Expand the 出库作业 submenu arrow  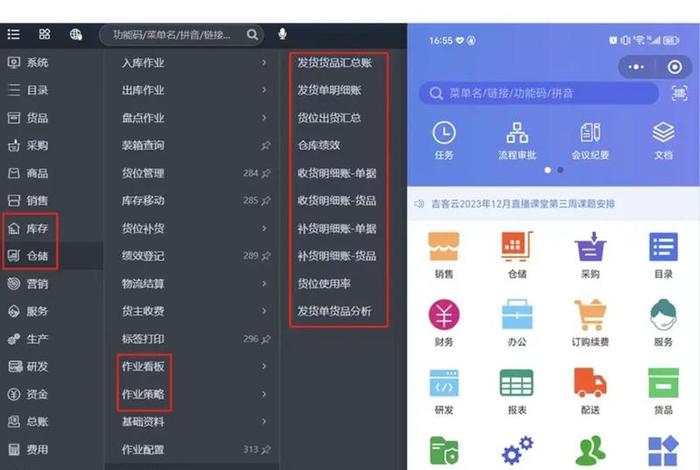click(x=264, y=90)
